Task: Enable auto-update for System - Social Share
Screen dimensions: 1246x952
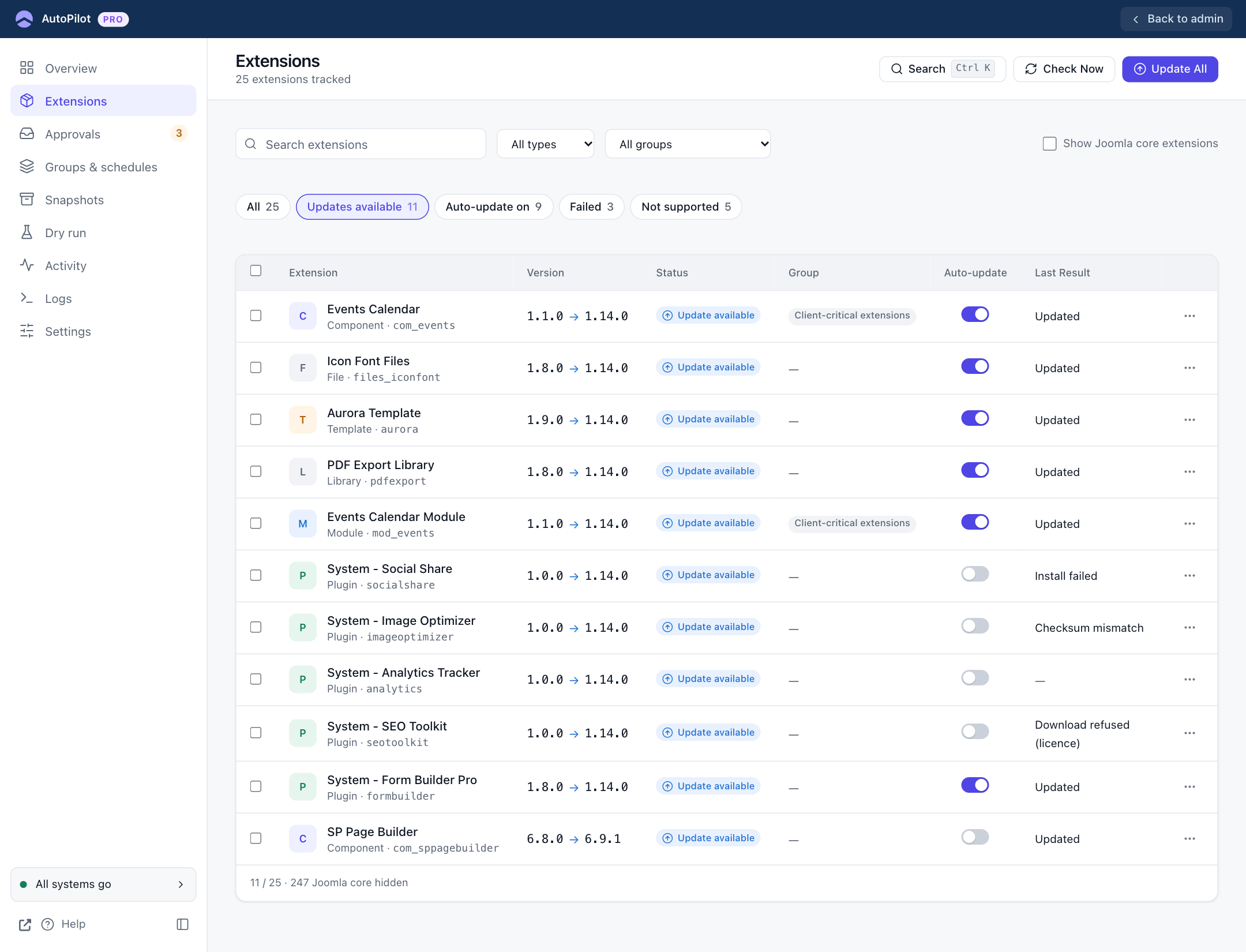Action: 975,574
